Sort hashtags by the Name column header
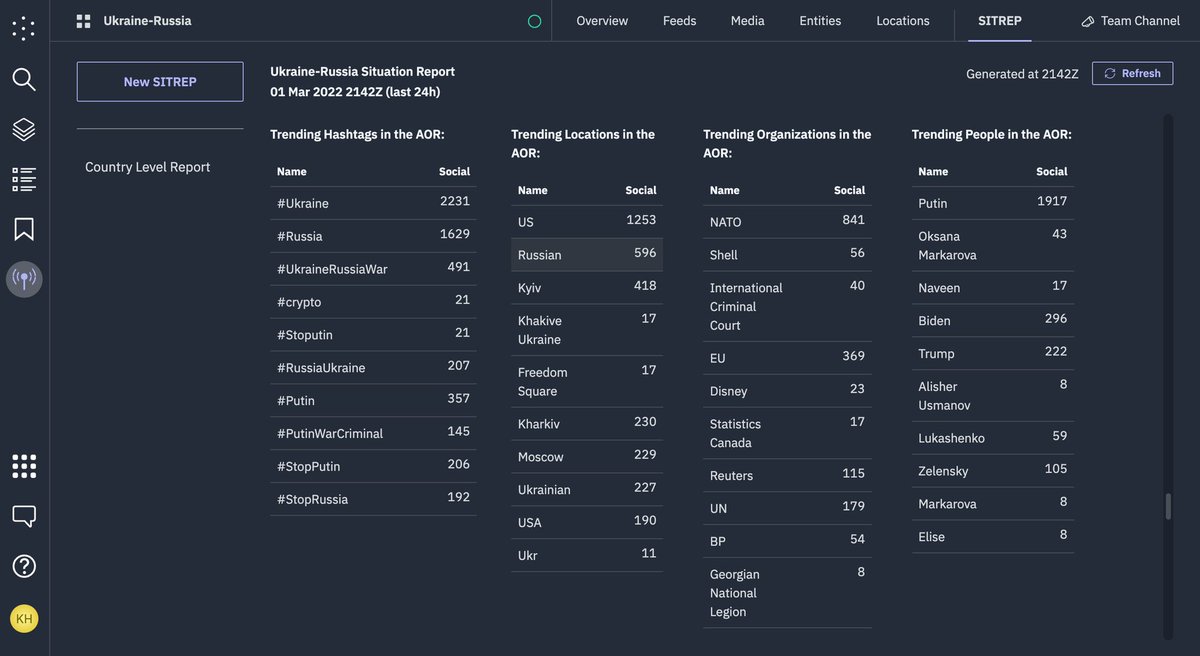Viewport: 1200px width, 656px height. click(292, 172)
